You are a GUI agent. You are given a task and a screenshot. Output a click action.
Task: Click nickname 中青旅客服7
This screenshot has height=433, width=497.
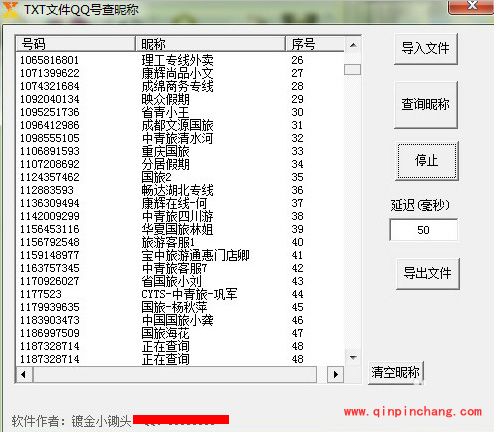[174, 268]
